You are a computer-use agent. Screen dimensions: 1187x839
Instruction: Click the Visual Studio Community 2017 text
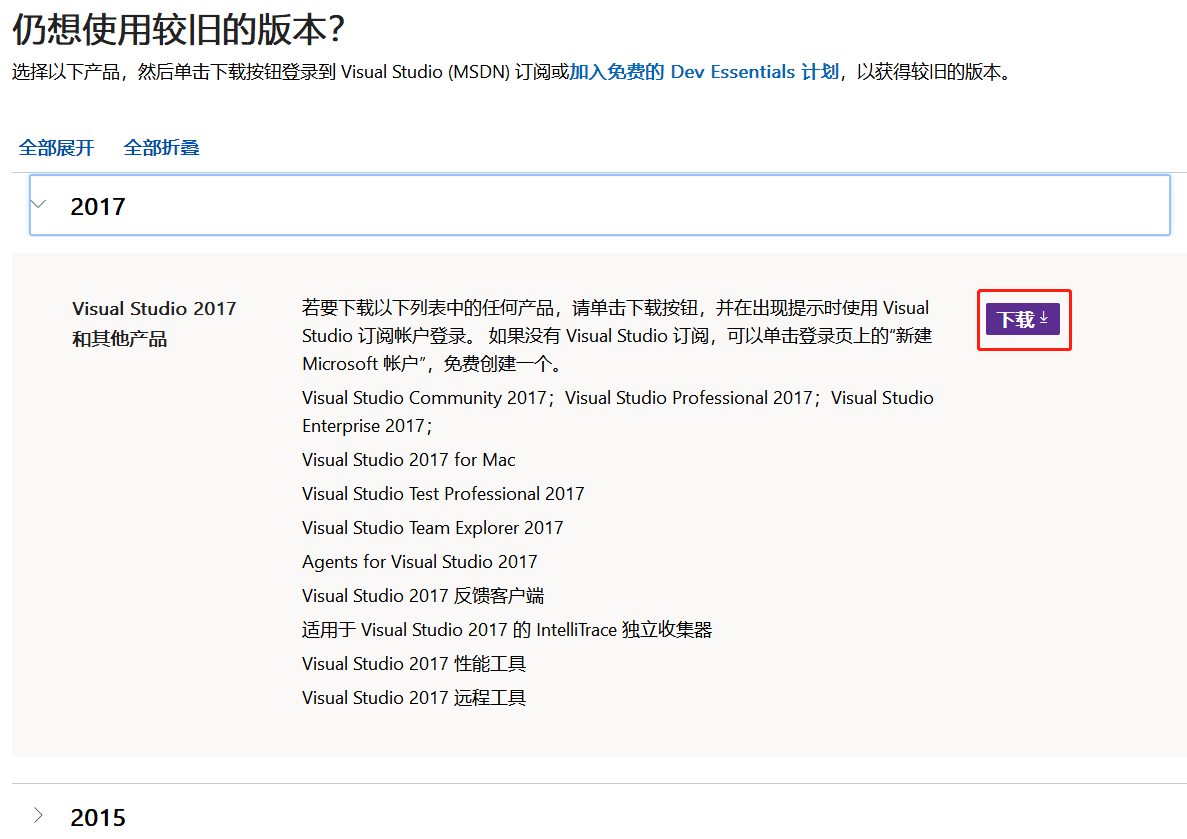[424, 398]
